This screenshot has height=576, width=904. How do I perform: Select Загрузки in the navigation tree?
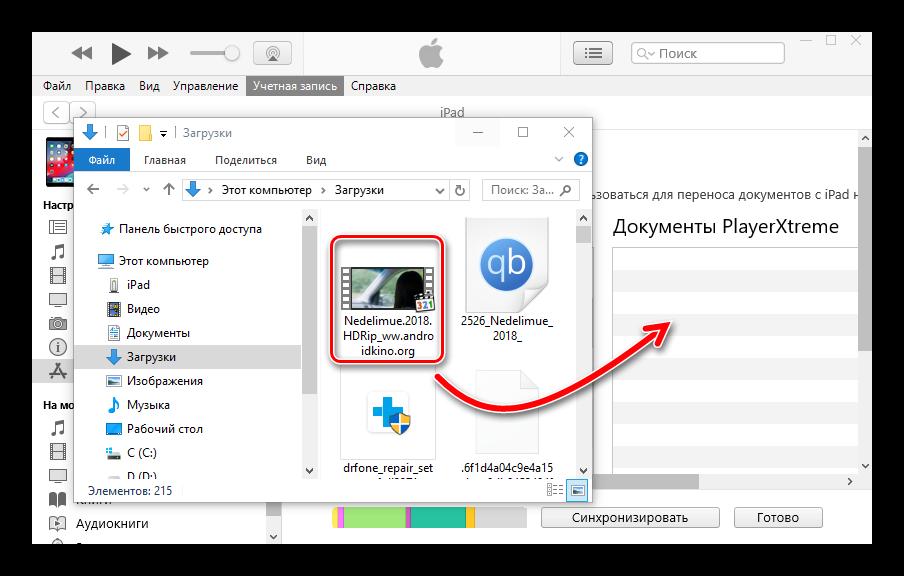pos(151,357)
